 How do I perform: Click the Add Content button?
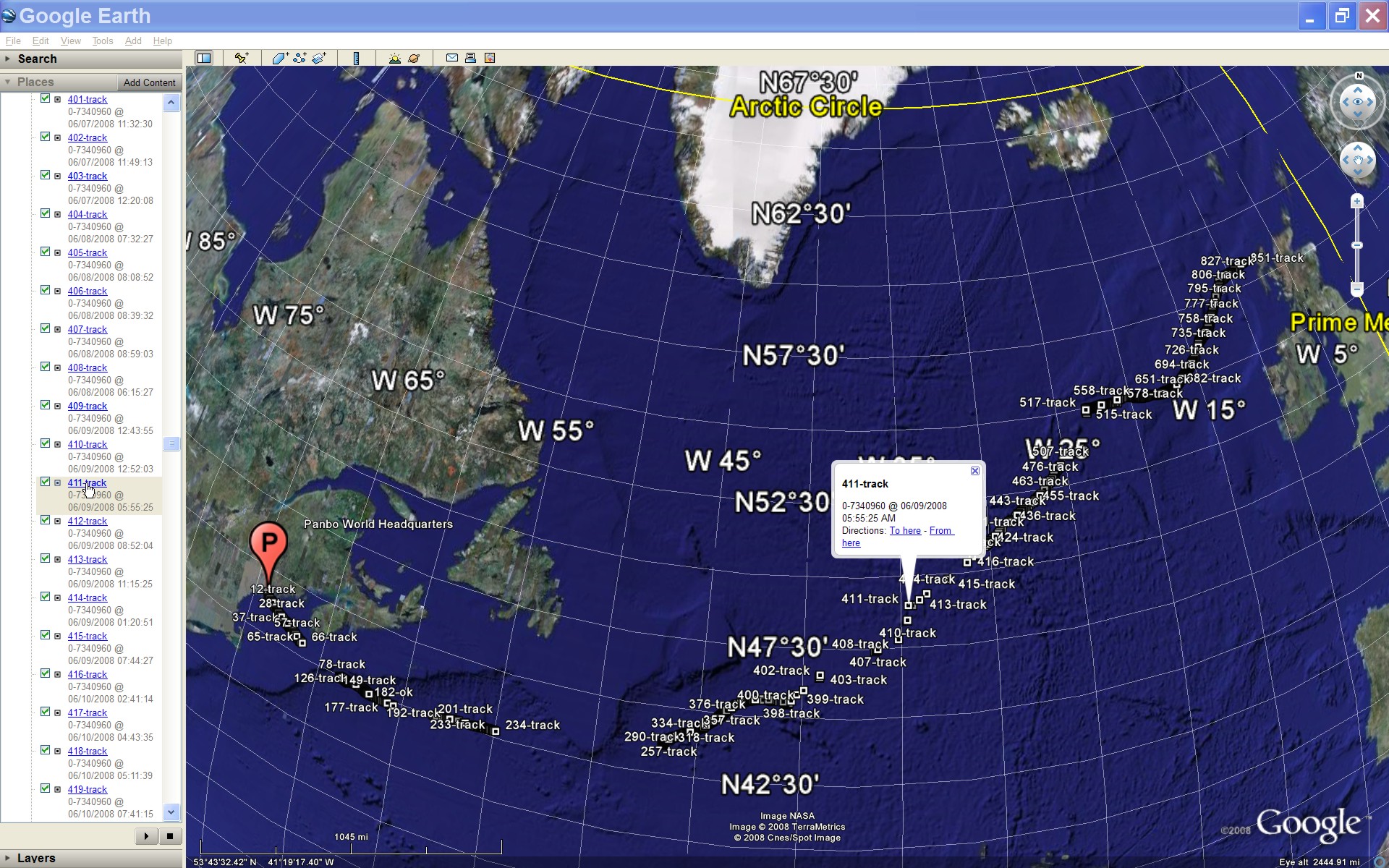pyautogui.click(x=149, y=82)
